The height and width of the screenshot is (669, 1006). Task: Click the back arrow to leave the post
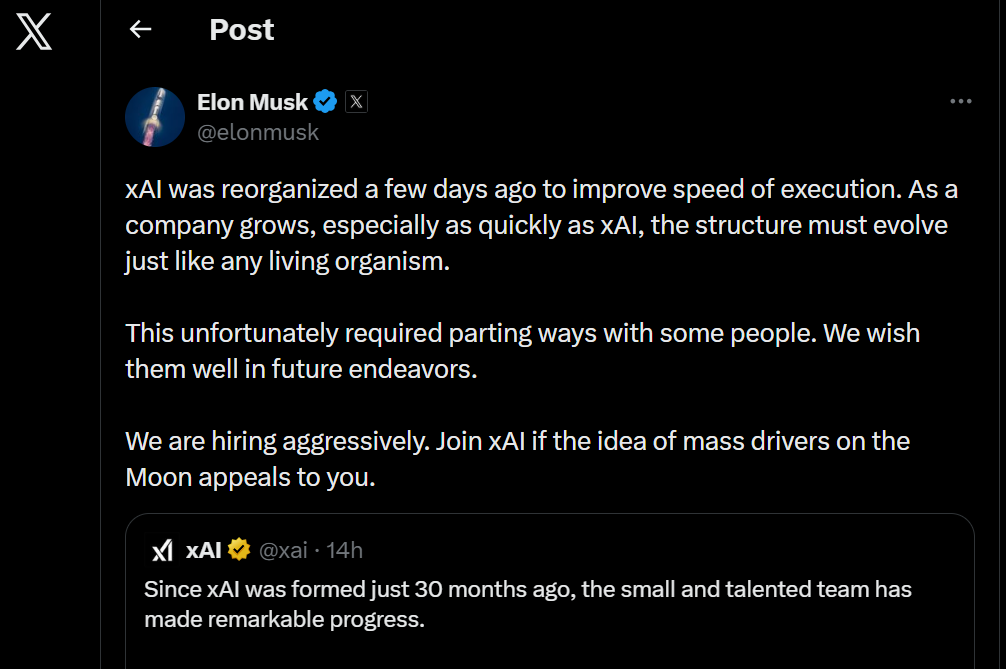click(140, 30)
